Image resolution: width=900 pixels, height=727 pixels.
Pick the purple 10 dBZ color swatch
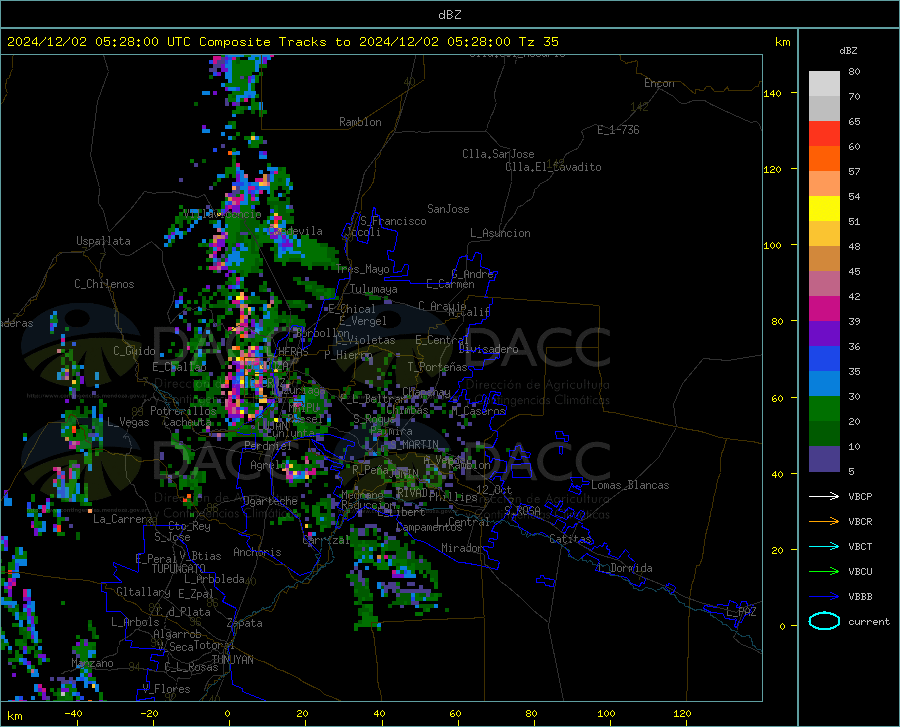[824, 459]
